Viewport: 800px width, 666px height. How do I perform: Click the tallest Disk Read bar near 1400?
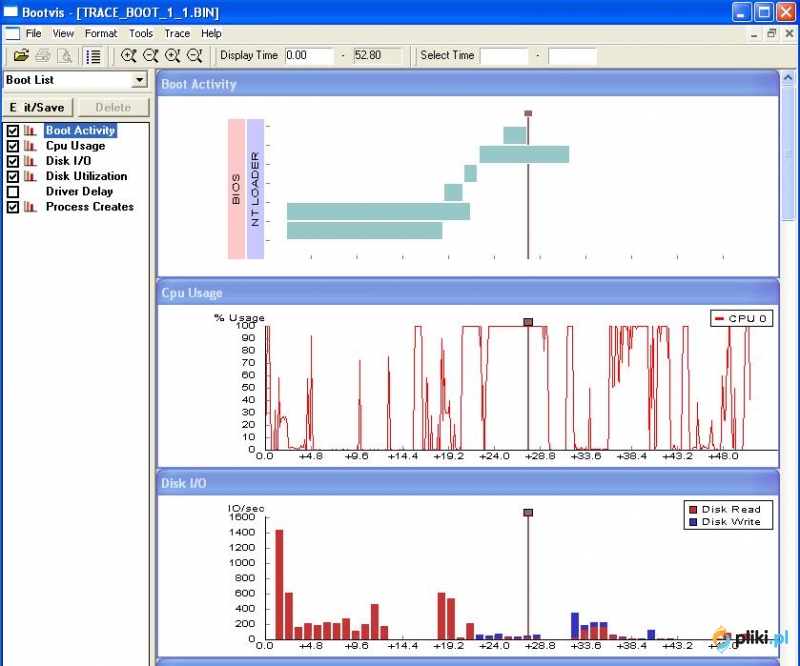(x=279, y=584)
